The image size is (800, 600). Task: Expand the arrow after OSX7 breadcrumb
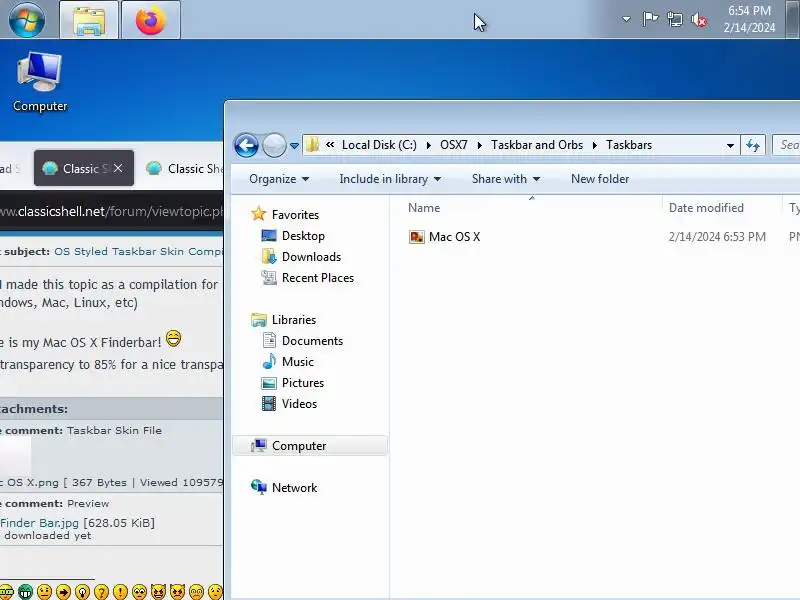(x=480, y=145)
